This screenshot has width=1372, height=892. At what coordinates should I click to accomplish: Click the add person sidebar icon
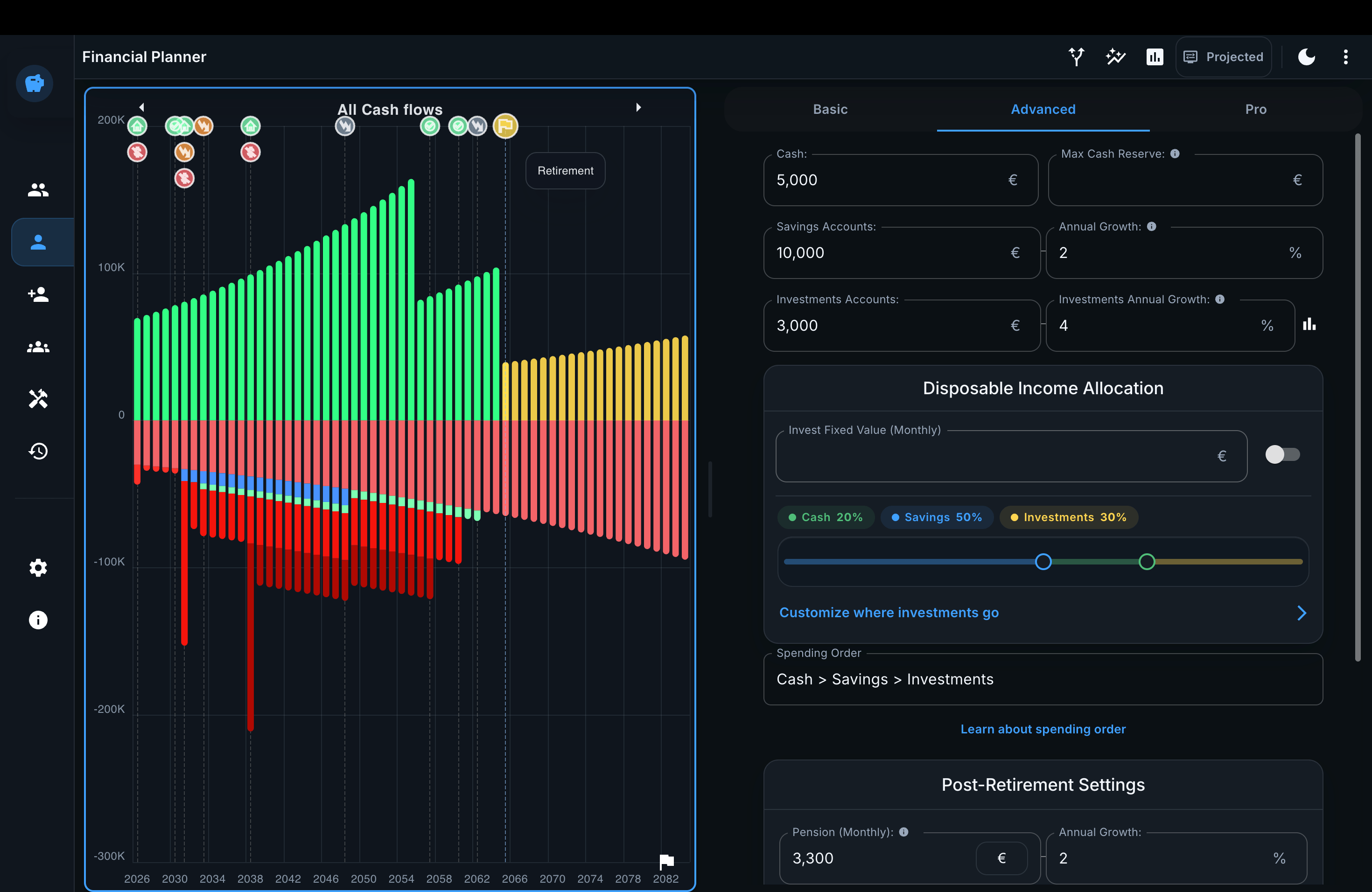[x=38, y=294]
